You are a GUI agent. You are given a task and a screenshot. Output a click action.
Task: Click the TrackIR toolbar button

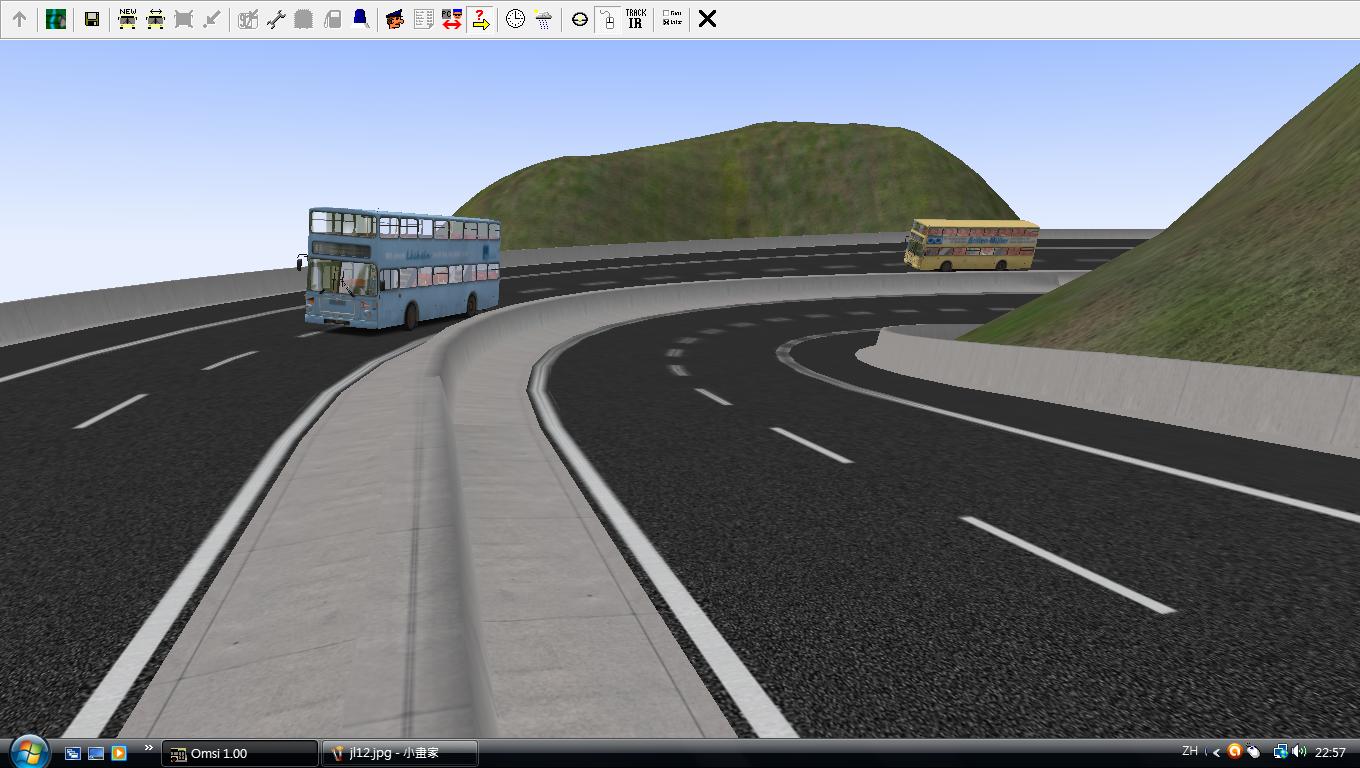tap(635, 19)
